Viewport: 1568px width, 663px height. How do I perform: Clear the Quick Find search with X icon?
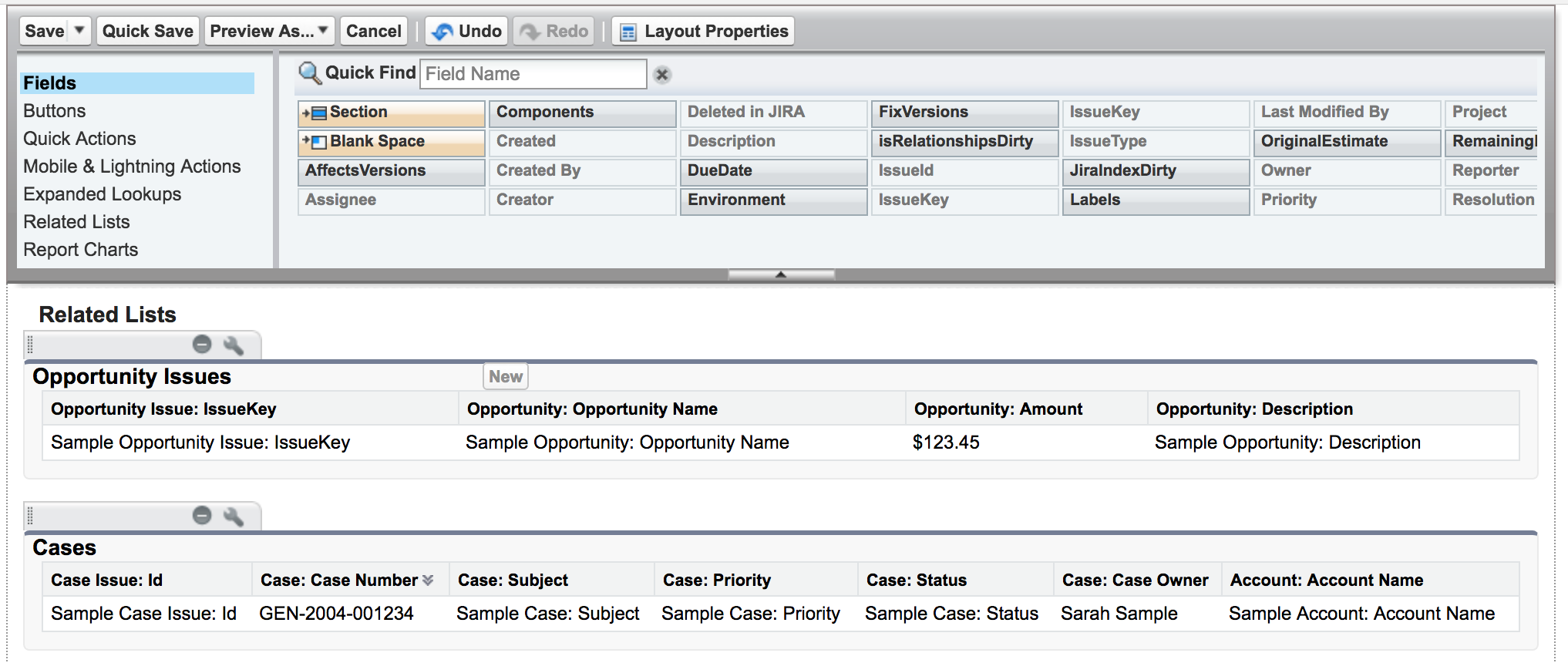(661, 75)
